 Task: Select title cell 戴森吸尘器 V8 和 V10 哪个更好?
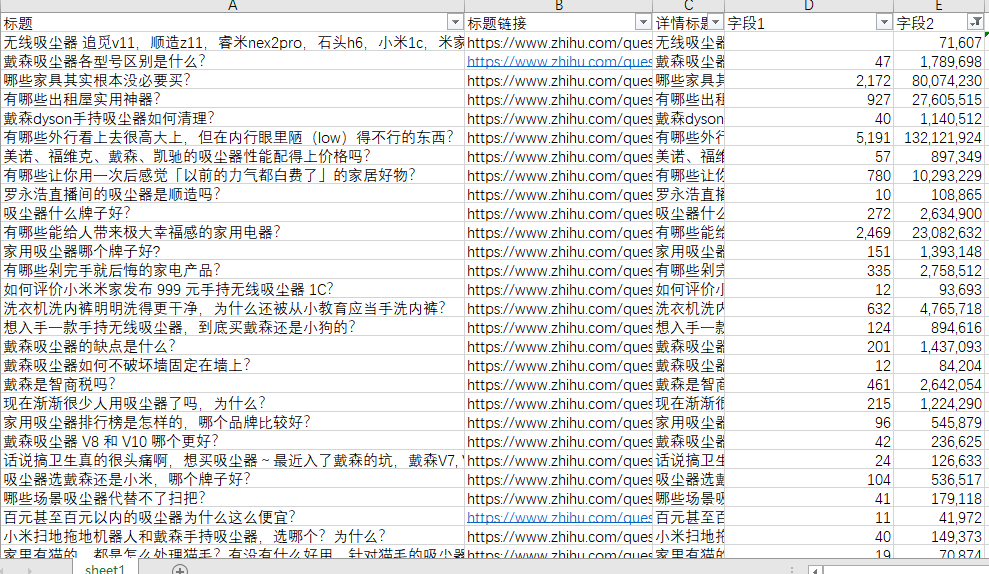click(232, 442)
